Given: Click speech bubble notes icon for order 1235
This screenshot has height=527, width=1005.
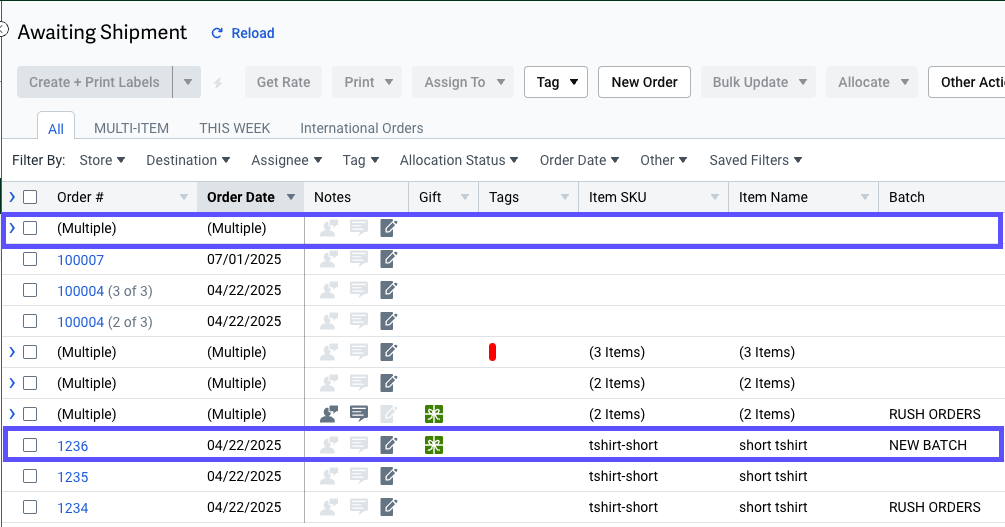Looking at the screenshot, I should tap(359, 476).
